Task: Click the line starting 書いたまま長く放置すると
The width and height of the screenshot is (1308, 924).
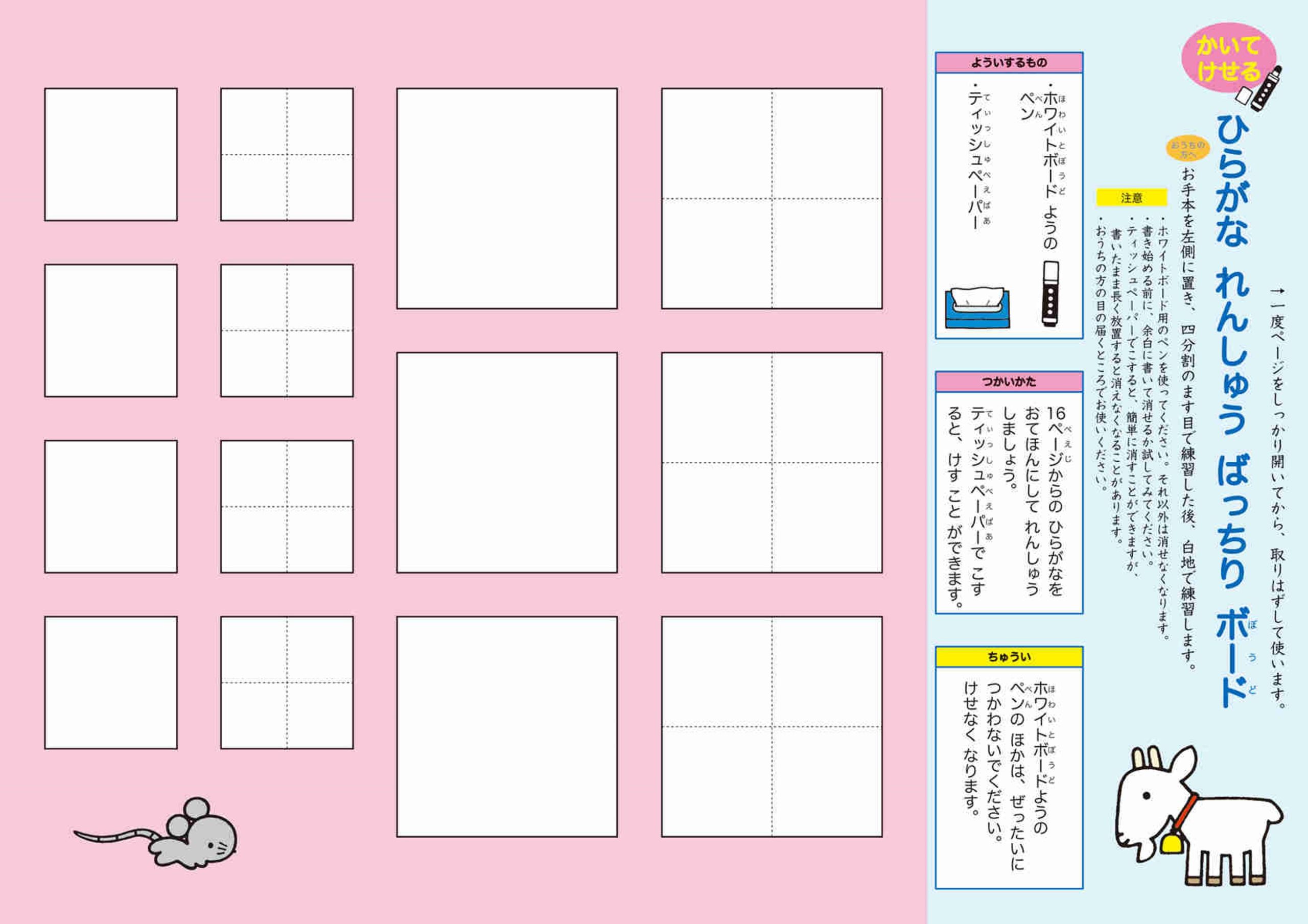Action: (x=1116, y=387)
